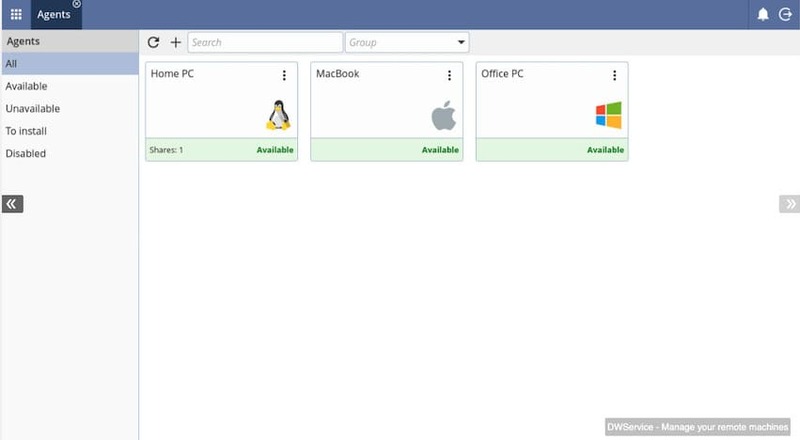Click Available status on Office PC

[606, 150]
